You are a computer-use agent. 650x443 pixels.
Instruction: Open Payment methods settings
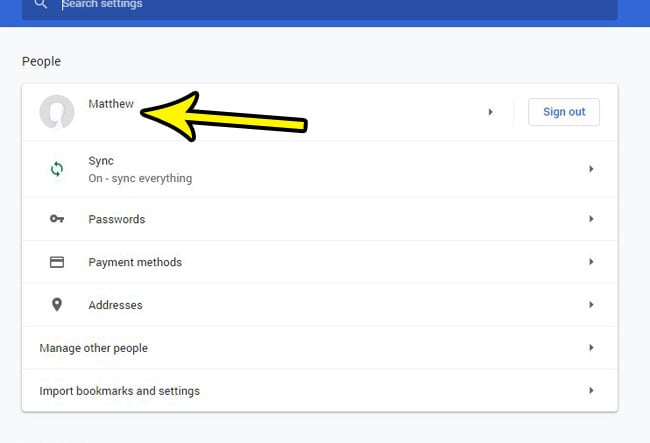point(320,262)
